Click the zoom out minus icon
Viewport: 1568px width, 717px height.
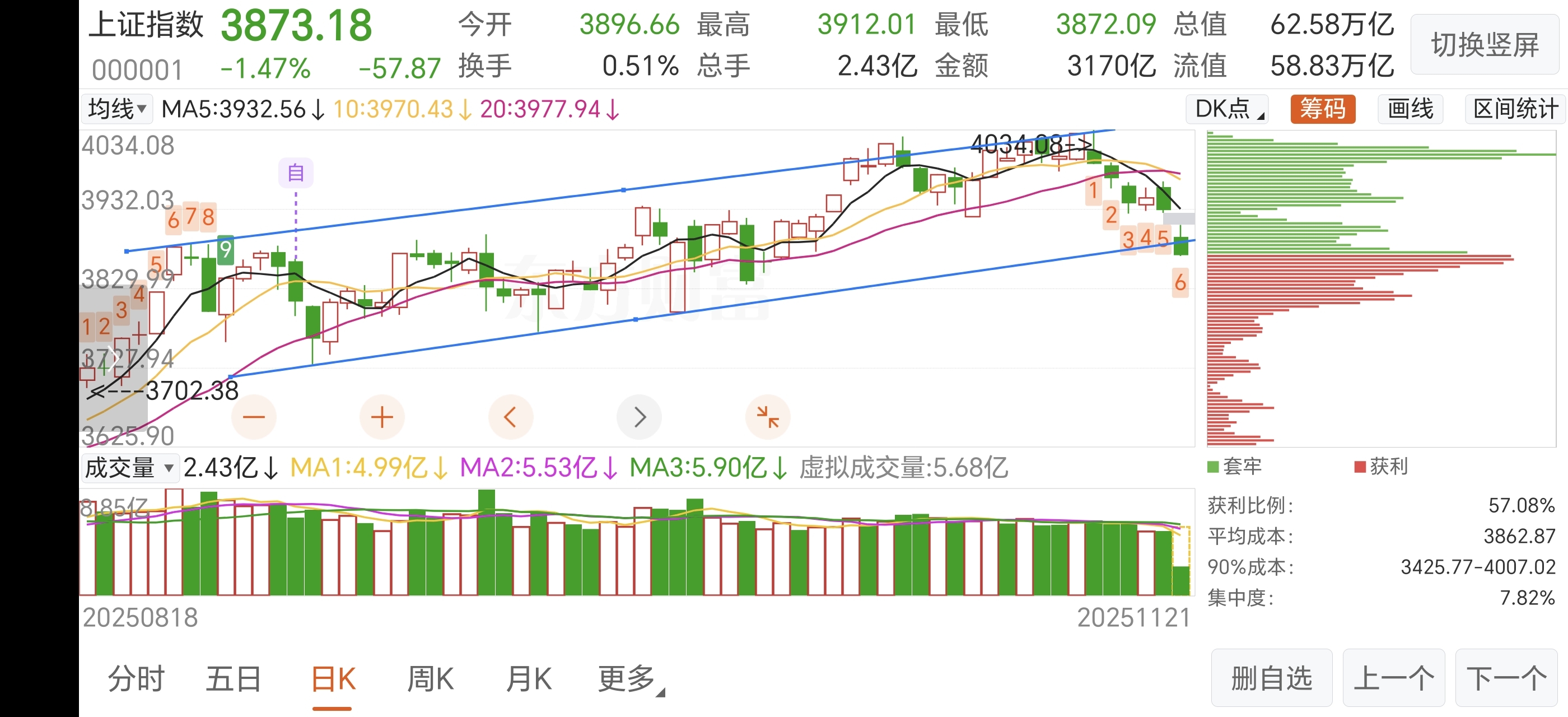254,417
